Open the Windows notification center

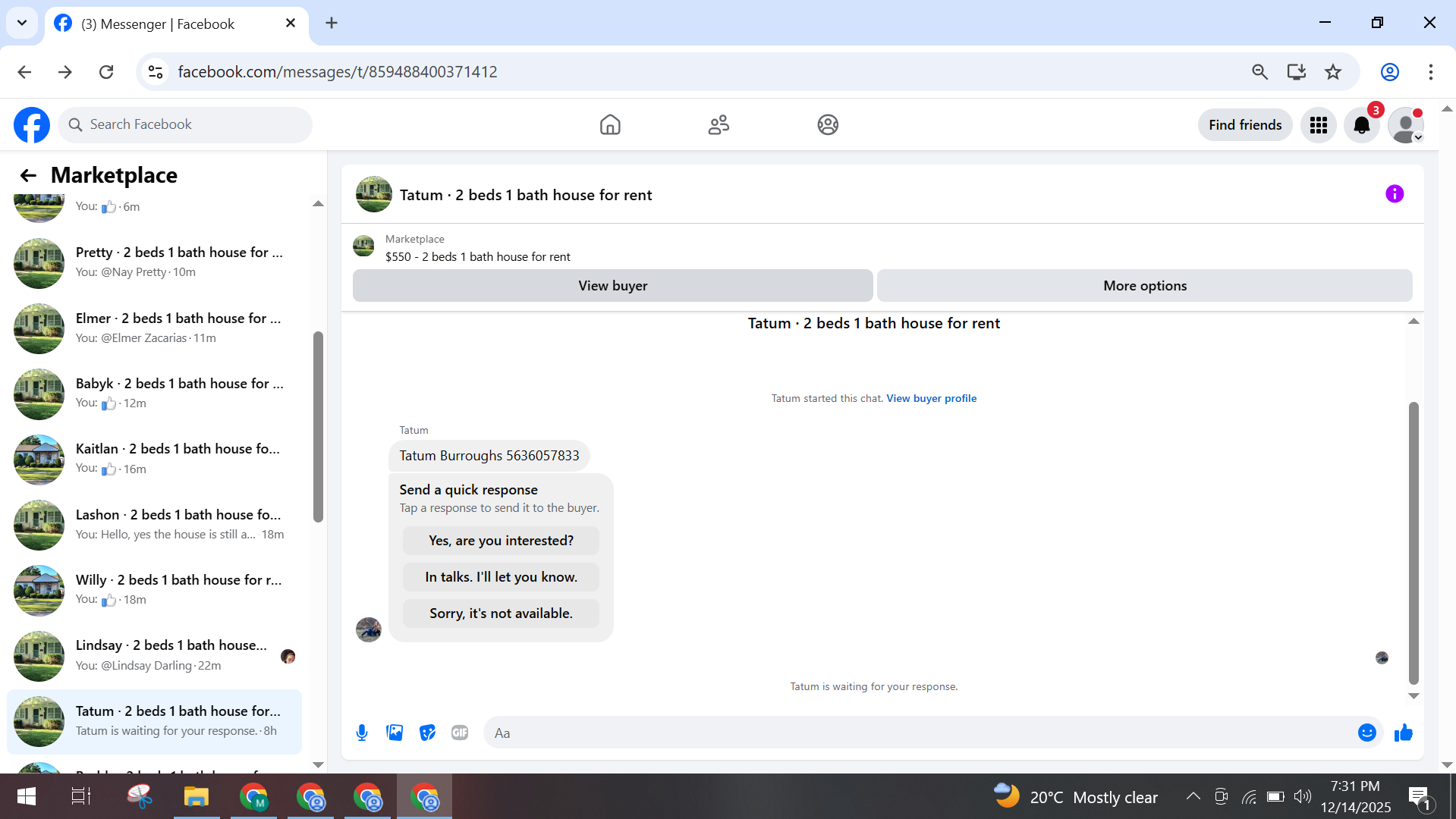pos(1420,798)
